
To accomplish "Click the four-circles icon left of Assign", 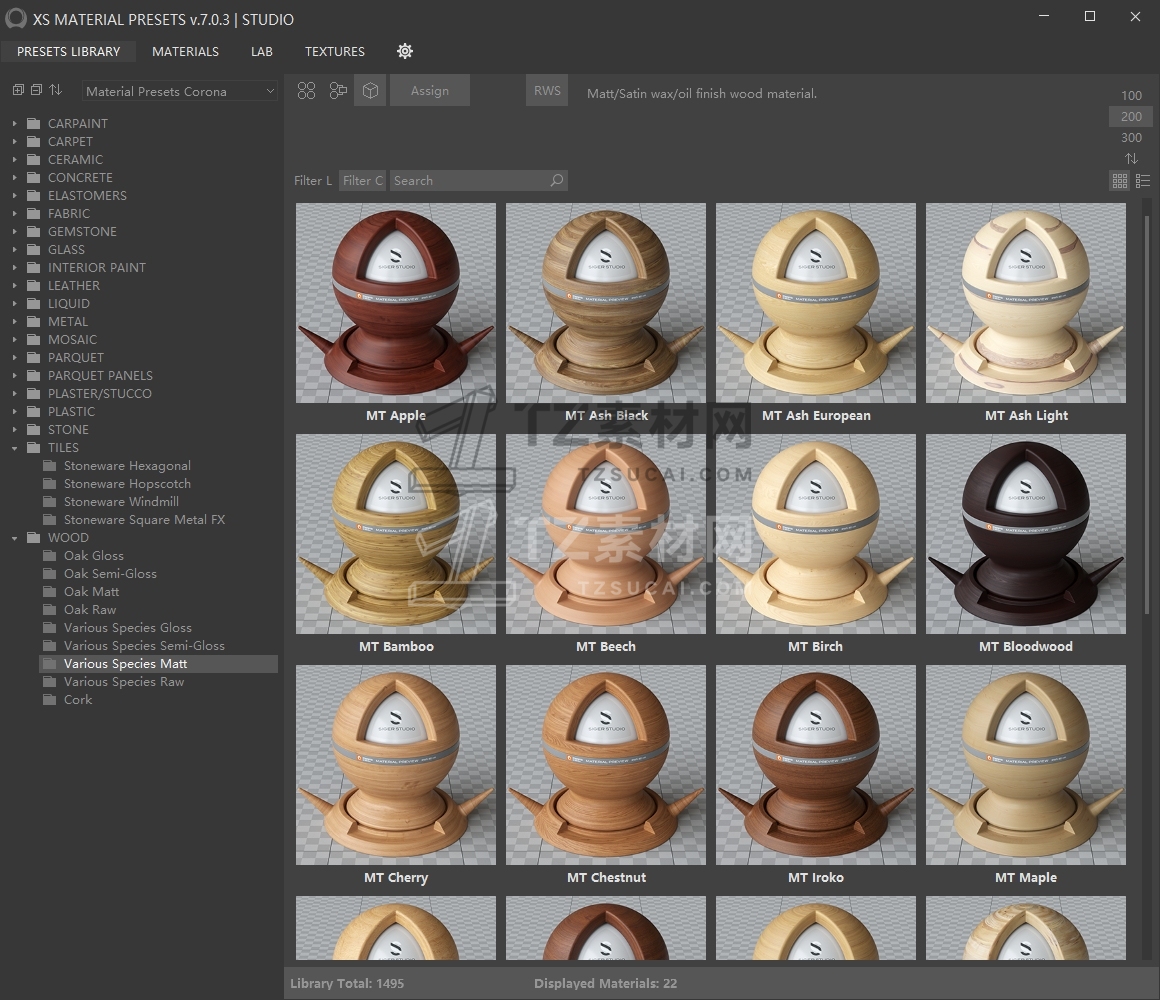I will [307, 91].
